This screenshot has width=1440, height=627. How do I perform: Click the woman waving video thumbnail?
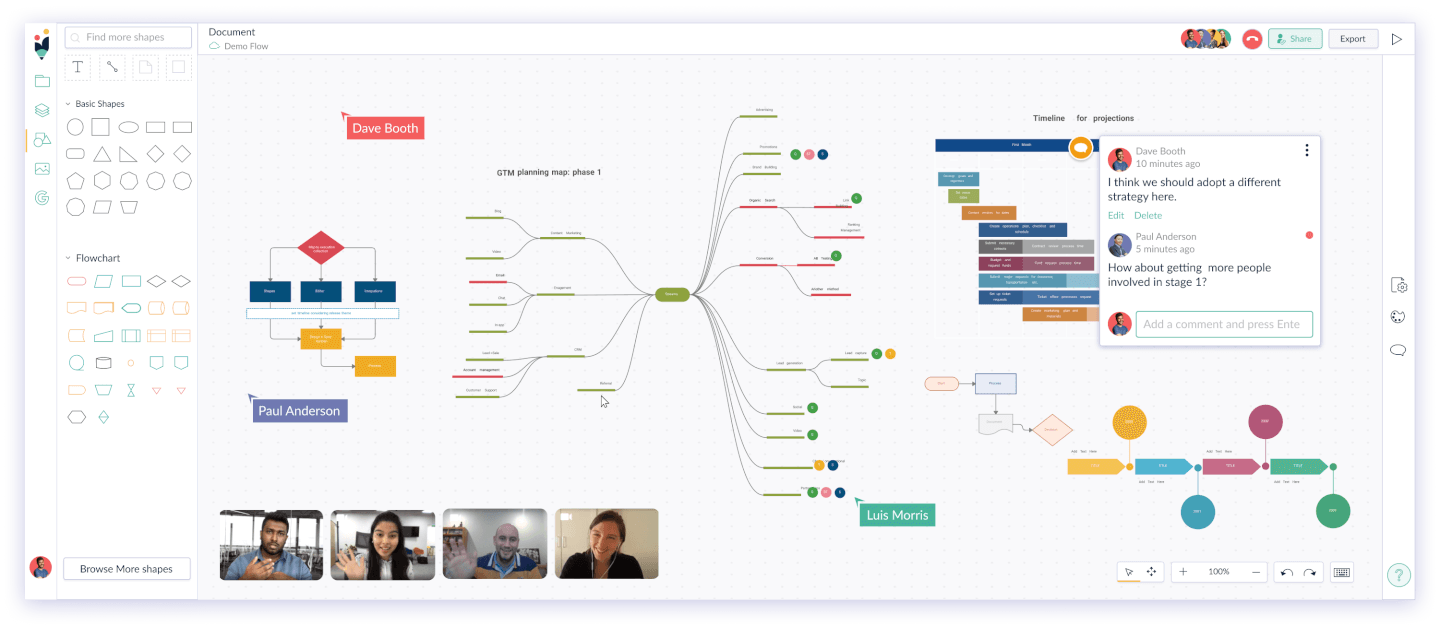pos(383,544)
